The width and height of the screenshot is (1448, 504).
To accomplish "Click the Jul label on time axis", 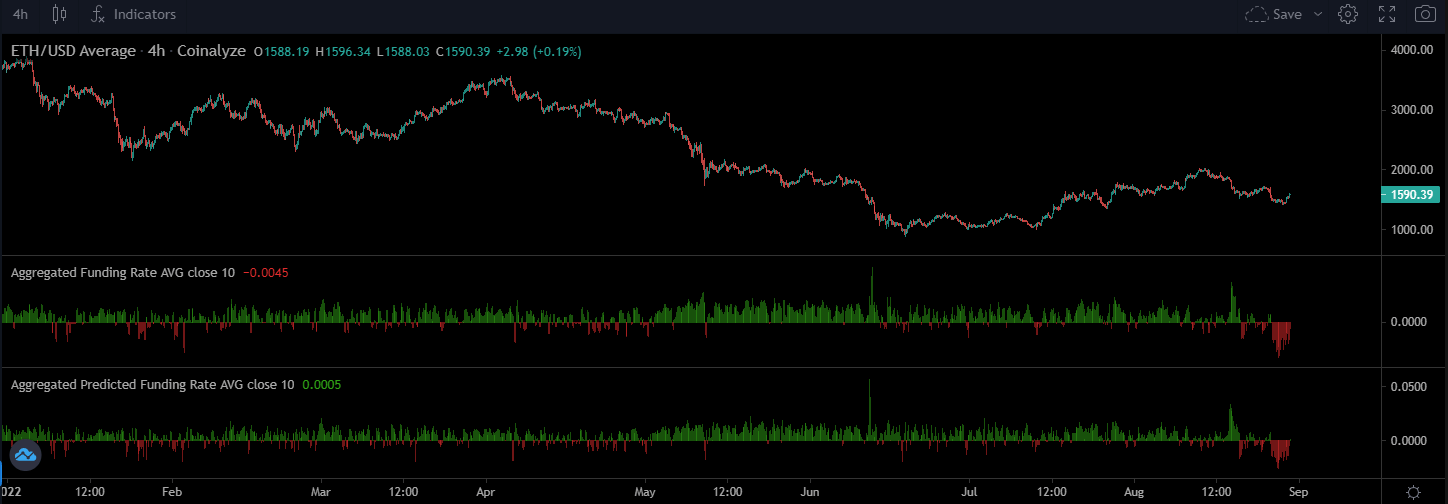I will [x=969, y=492].
